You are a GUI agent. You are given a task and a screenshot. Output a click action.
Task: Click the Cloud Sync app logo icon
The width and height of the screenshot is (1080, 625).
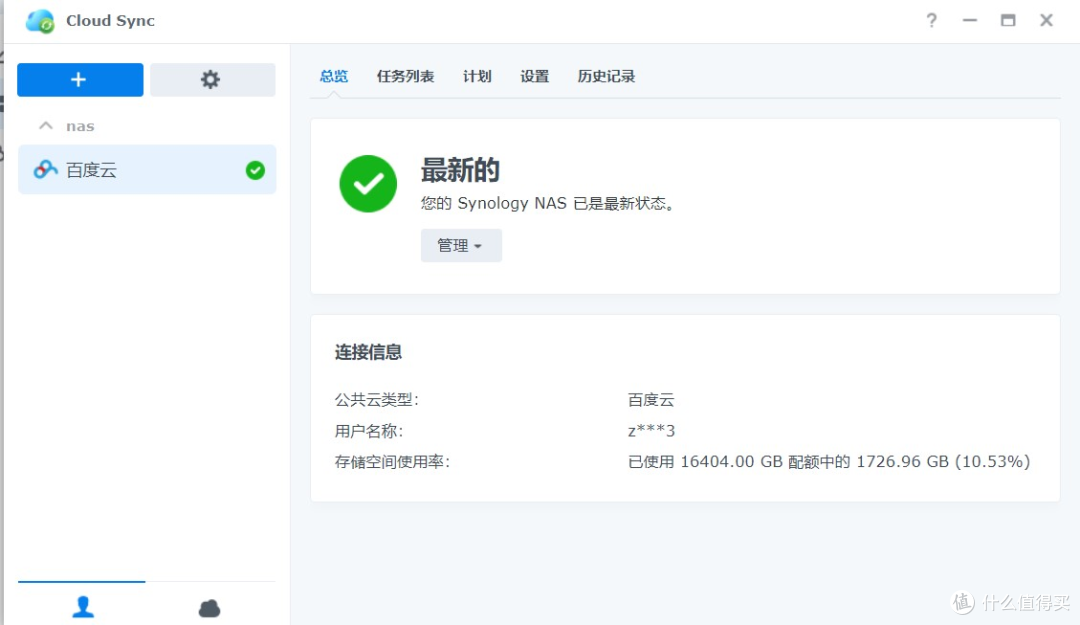(40, 21)
